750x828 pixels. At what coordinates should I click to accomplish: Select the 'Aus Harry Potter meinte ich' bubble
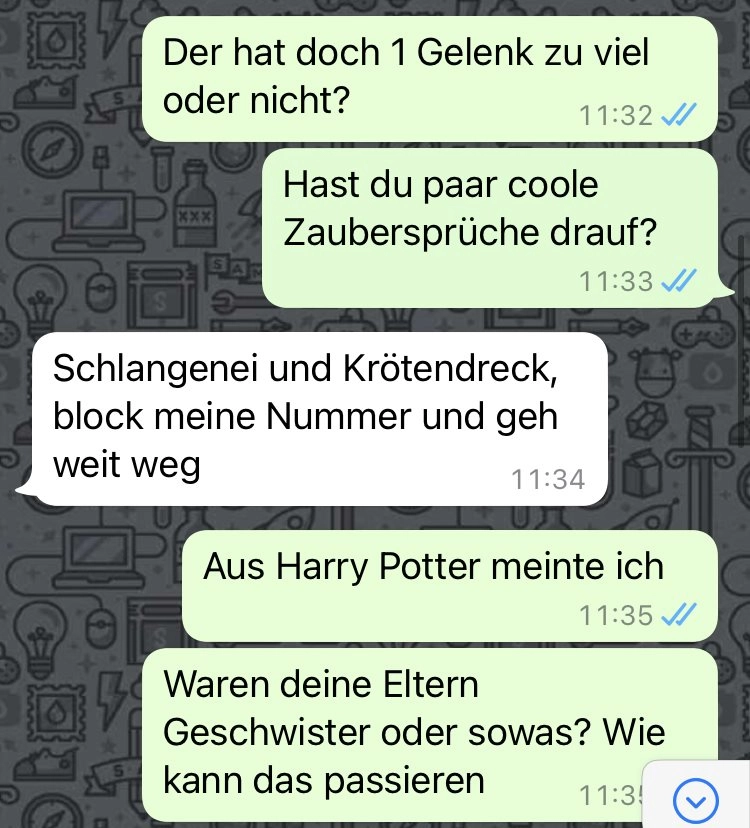pyautogui.click(x=450, y=586)
